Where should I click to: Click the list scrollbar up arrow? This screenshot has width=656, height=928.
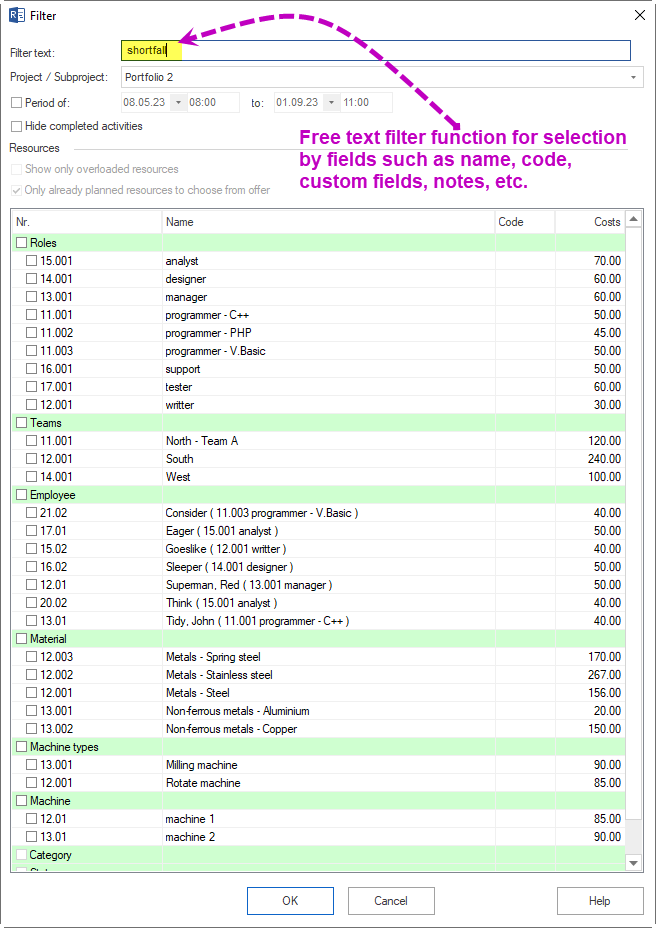tap(634, 219)
